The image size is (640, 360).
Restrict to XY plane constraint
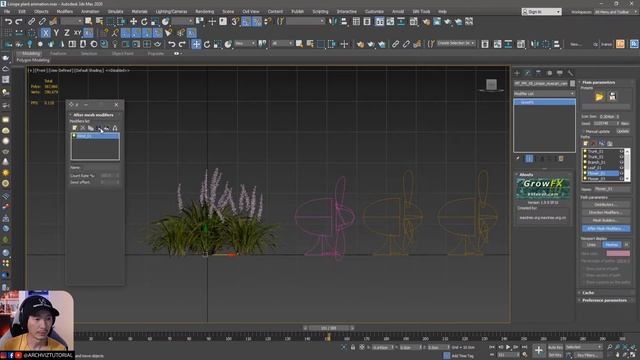point(78,33)
